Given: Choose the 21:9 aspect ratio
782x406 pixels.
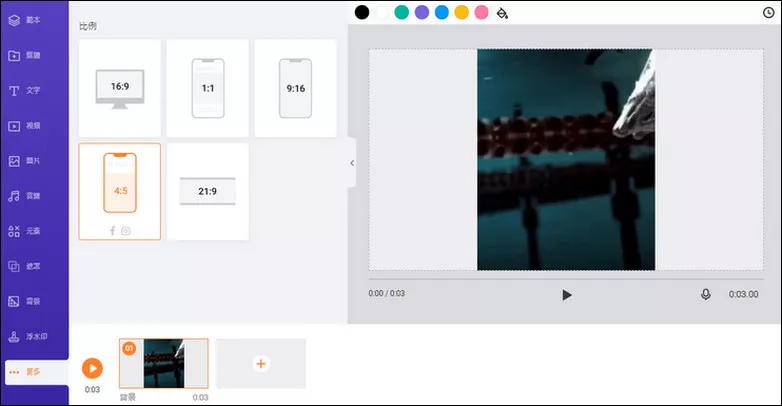Looking at the screenshot, I should click(x=207, y=192).
